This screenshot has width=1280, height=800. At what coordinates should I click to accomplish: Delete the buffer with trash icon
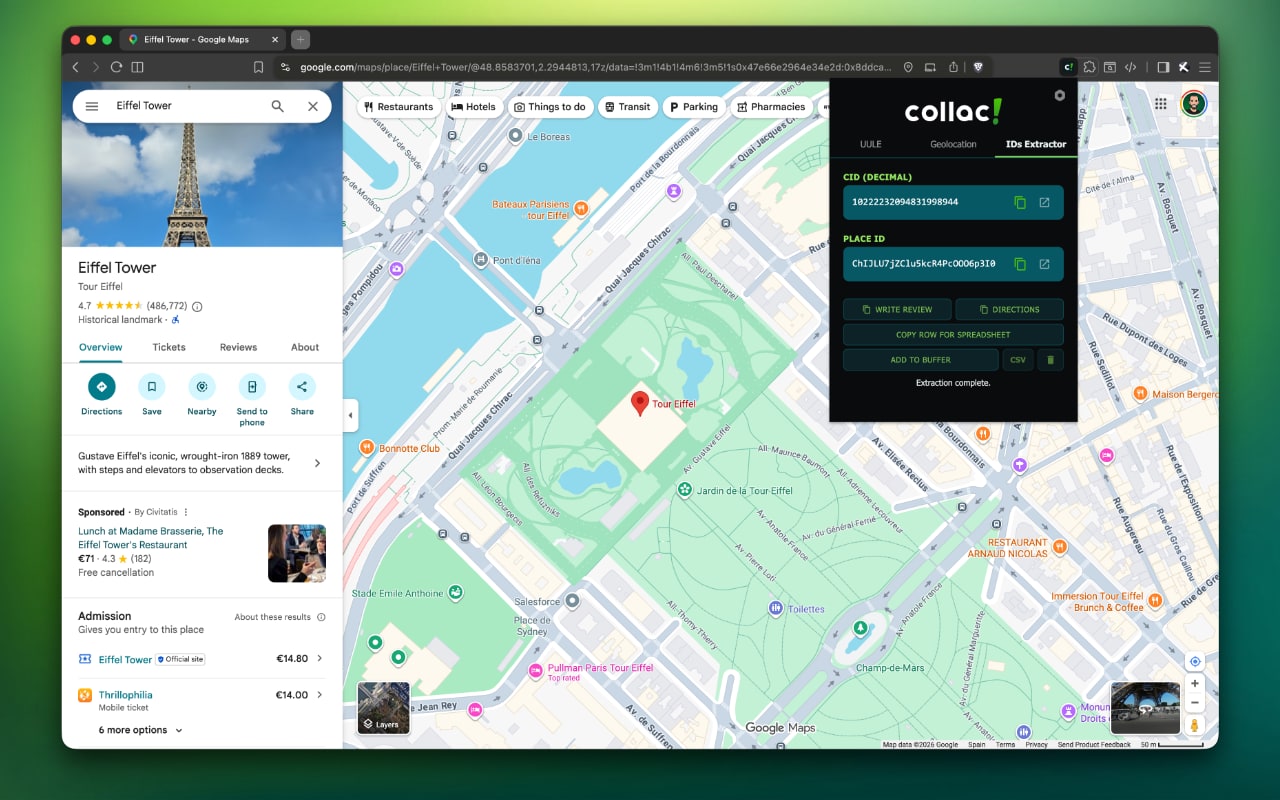pyautogui.click(x=1050, y=360)
